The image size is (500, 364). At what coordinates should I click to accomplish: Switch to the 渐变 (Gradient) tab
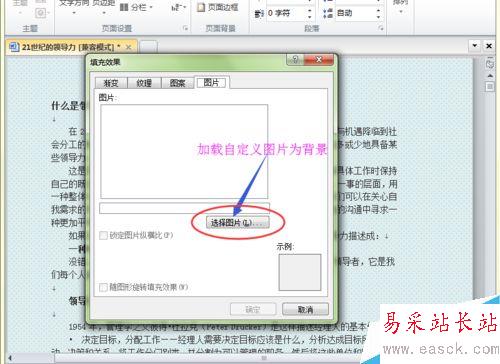coord(111,83)
